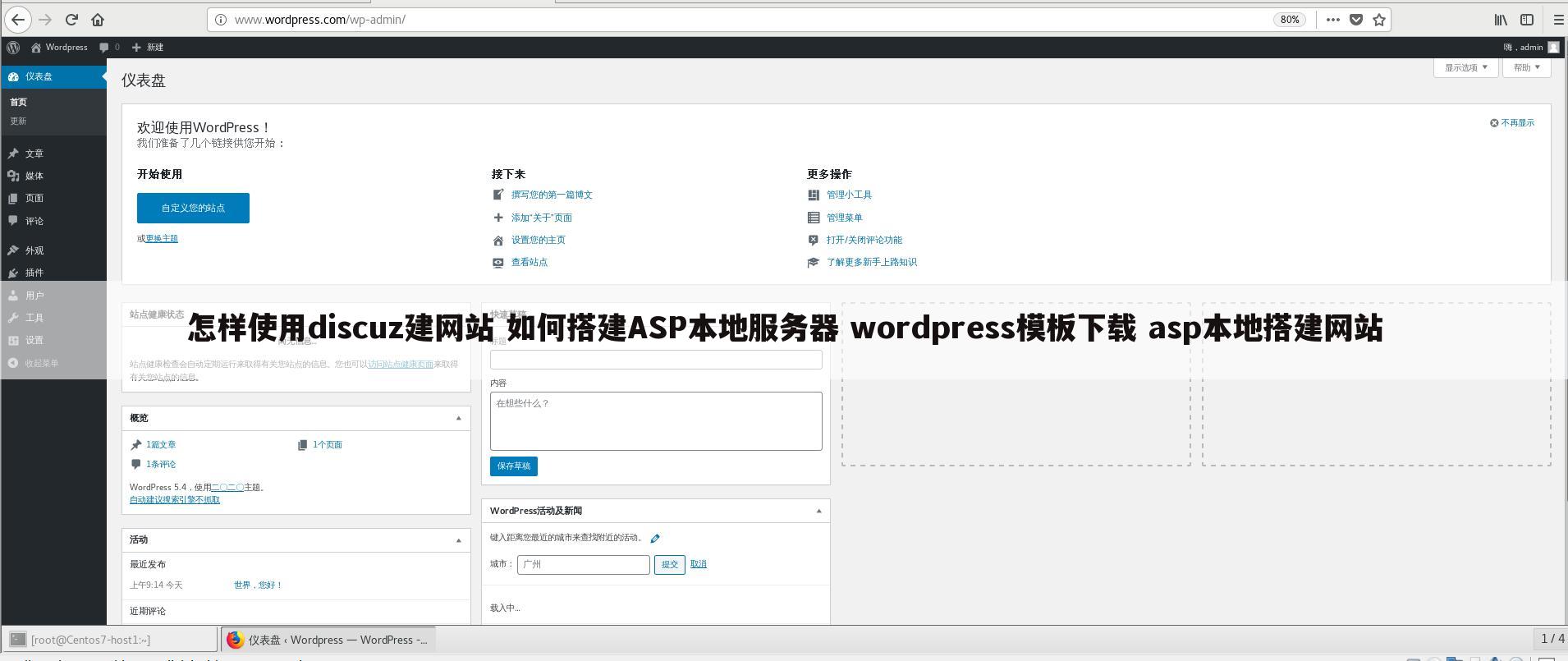Open 媒体 media menu in sidebar

(53, 176)
